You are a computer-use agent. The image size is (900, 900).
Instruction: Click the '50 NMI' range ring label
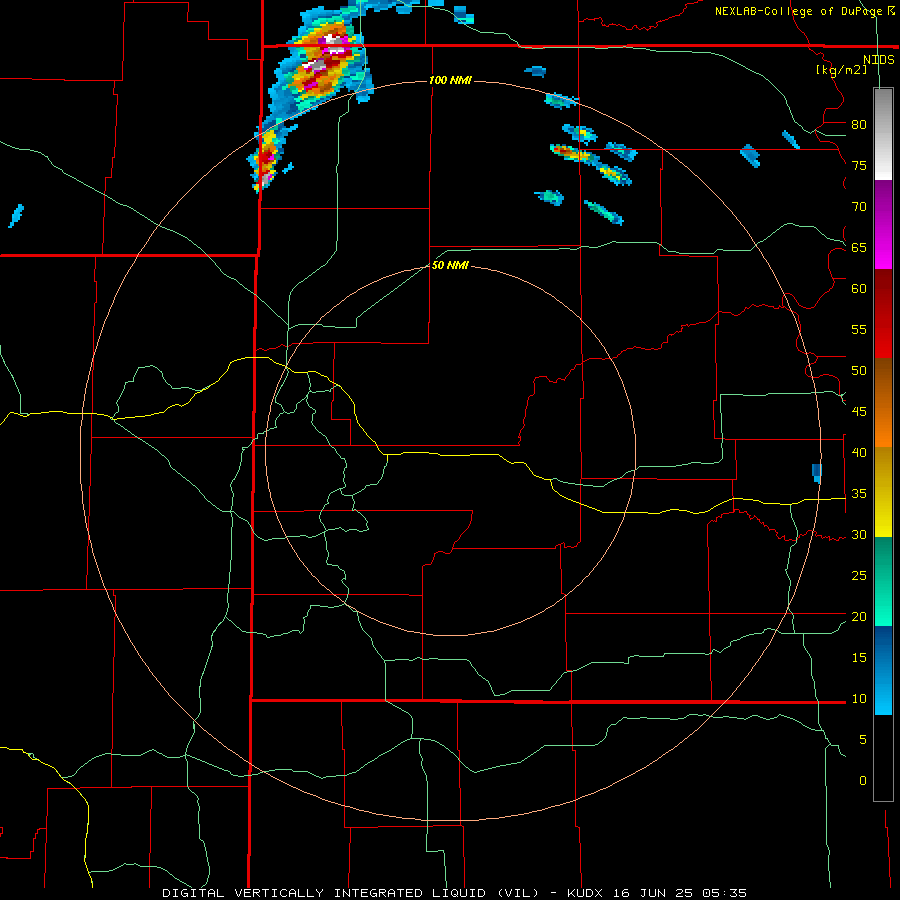coord(451,265)
